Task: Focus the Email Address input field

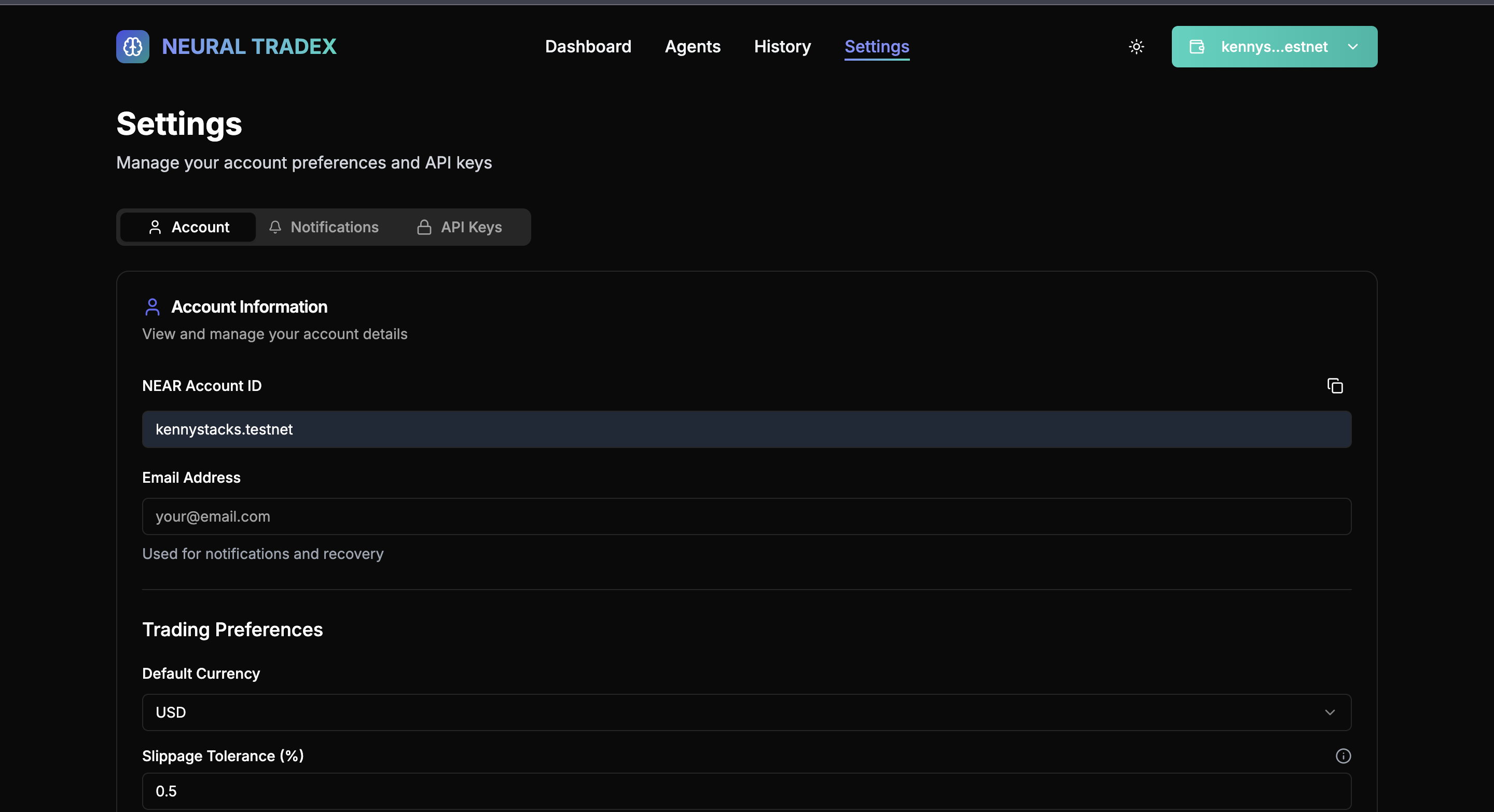Action: pos(746,516)
